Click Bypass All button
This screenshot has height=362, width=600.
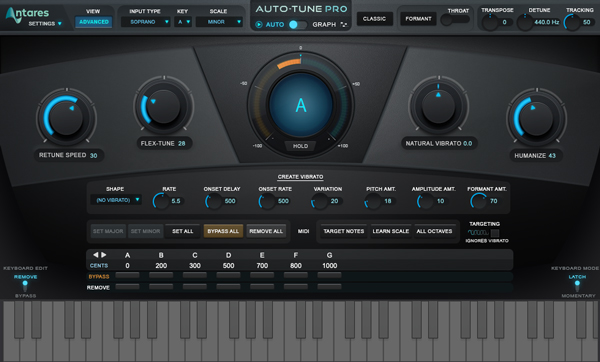pos(223,231)
